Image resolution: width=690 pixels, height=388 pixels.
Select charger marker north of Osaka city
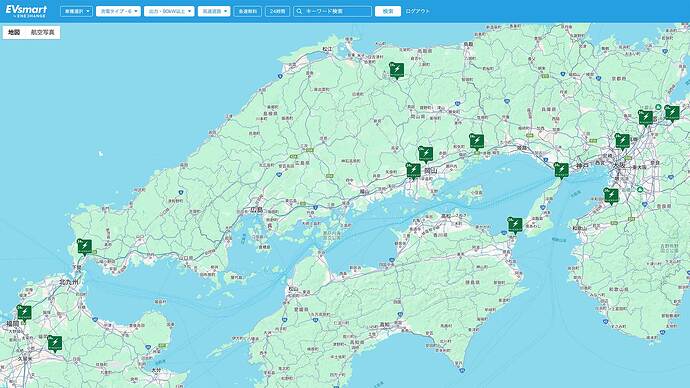[622, 142]
